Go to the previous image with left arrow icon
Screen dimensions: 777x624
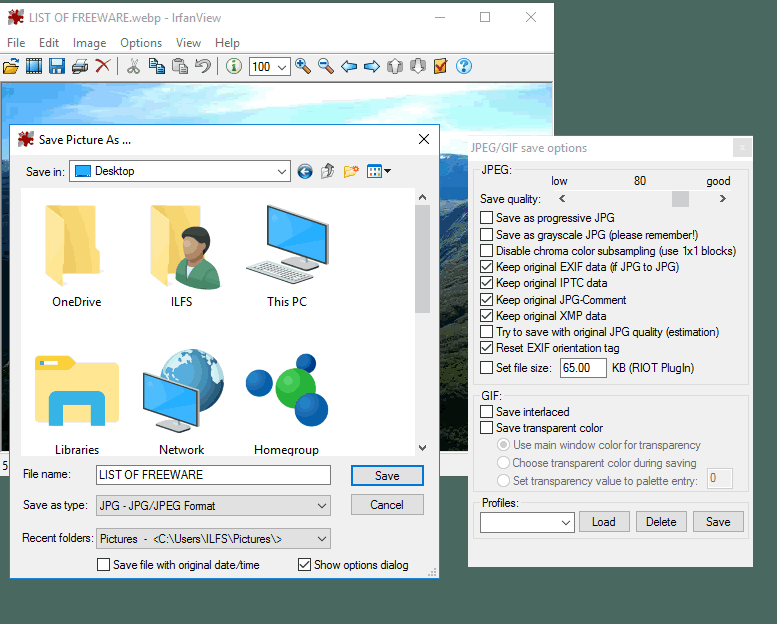349,66
